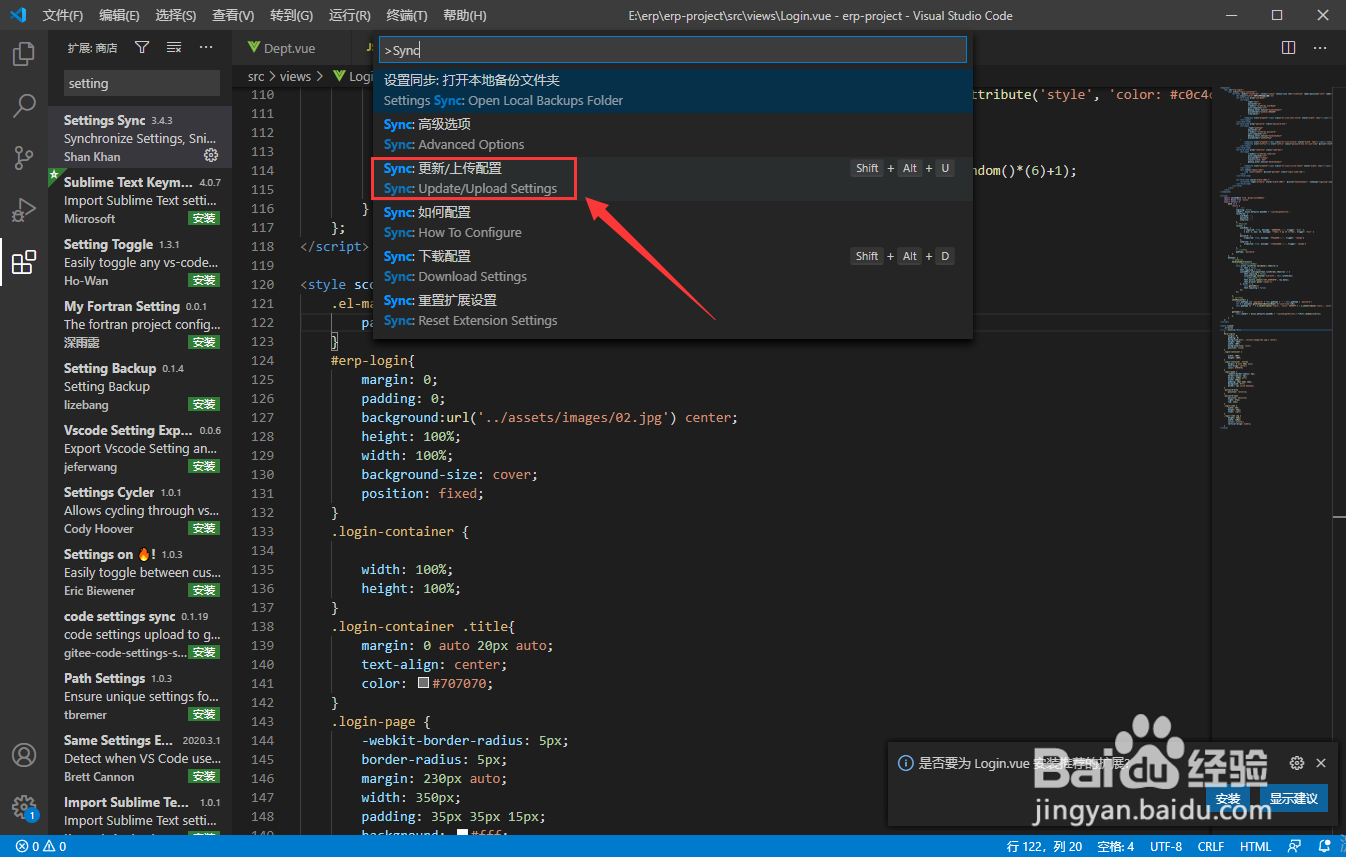Install the Setting Toggle extension
Viewport: 1346px width, 857px height.
(204, 280)
